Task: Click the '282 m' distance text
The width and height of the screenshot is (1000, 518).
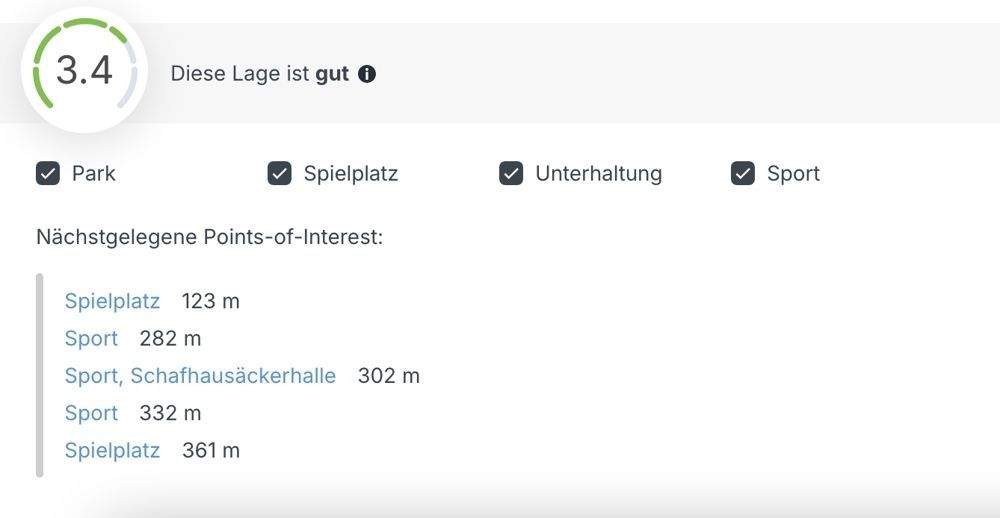Action: point(170,339)
